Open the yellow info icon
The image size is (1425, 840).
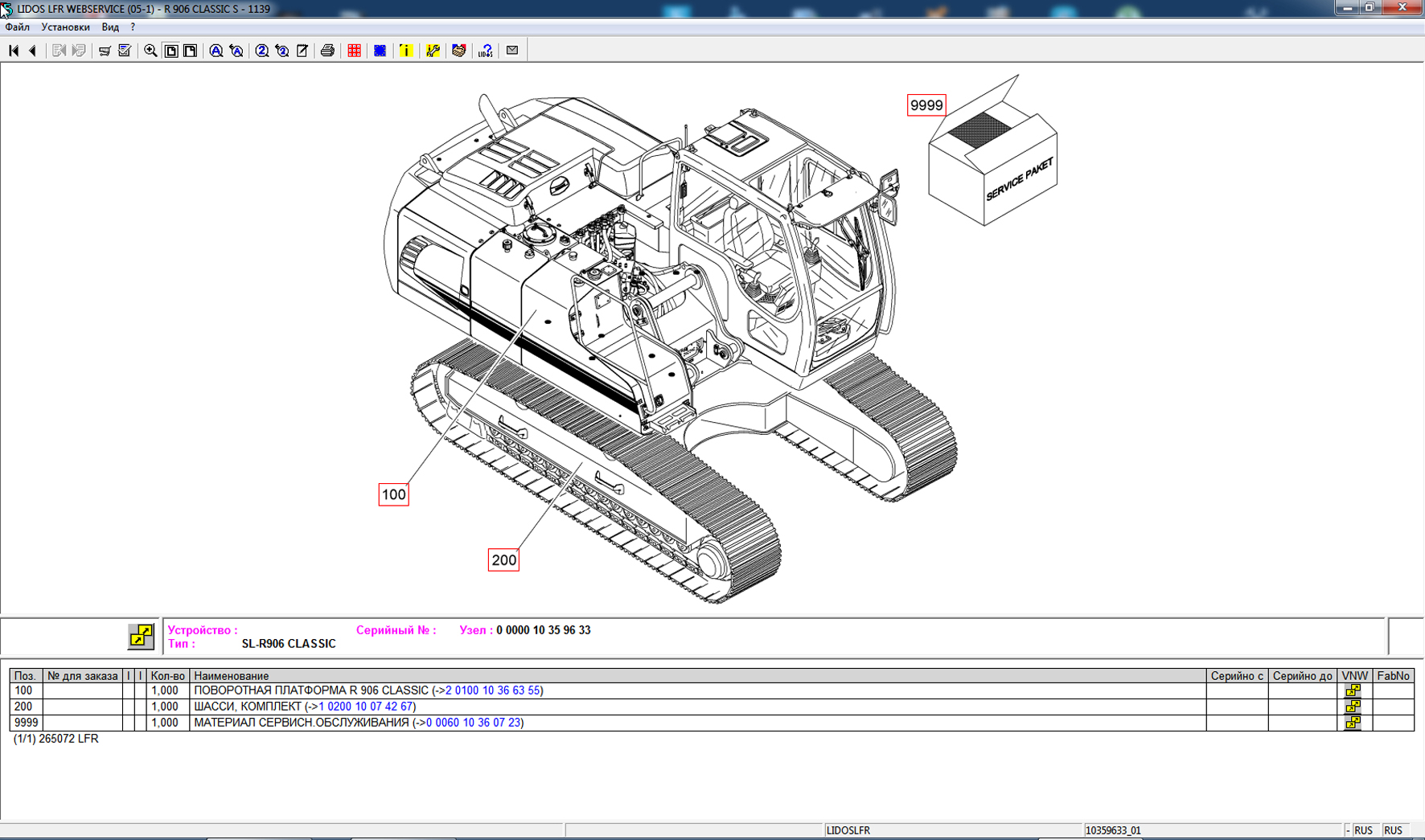click(x=406, y=51)
